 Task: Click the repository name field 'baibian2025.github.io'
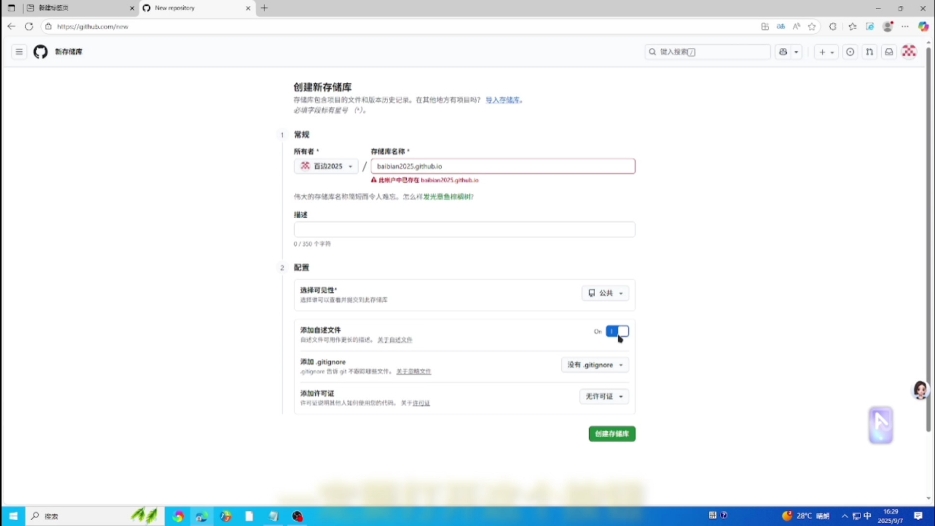point(503,166)
